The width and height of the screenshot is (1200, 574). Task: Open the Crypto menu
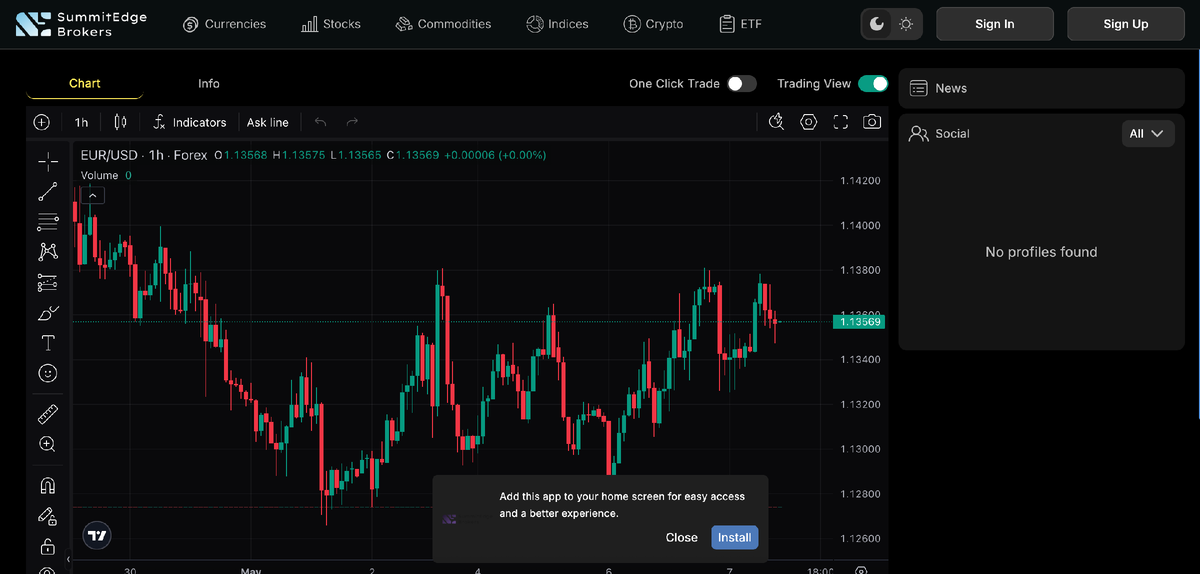[653, 24]
